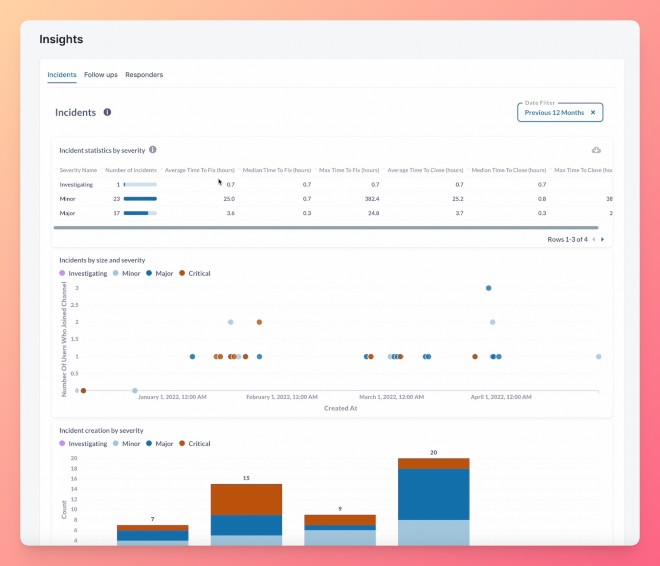Click the horizontal scrollbar under the statistics table
The height and width of the screenshot is (566, 660).
(326, 228)
